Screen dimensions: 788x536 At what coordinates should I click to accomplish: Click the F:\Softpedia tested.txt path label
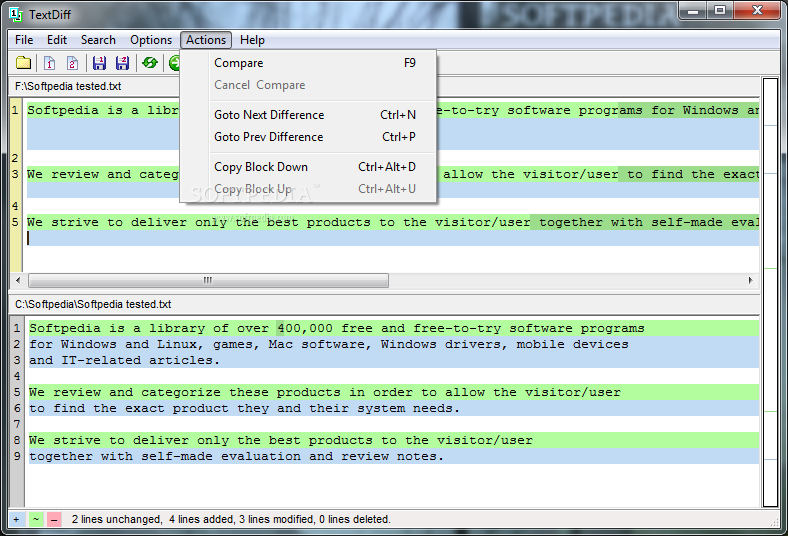point(68,86)
